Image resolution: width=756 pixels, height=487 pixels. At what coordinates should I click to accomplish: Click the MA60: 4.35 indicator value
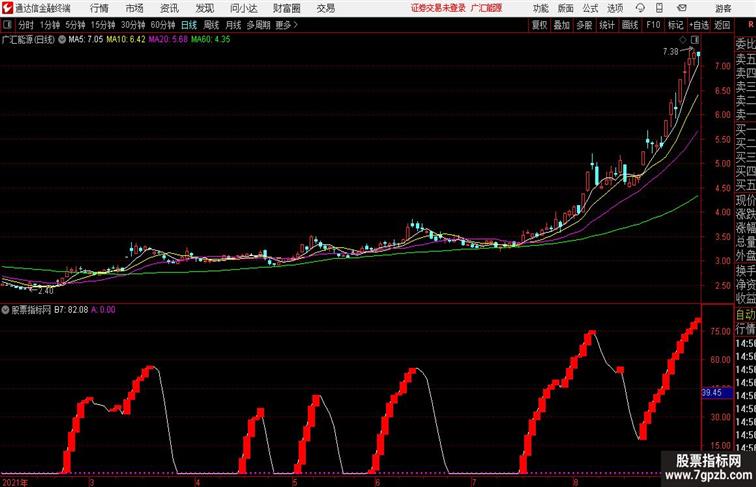coord(210,40)
